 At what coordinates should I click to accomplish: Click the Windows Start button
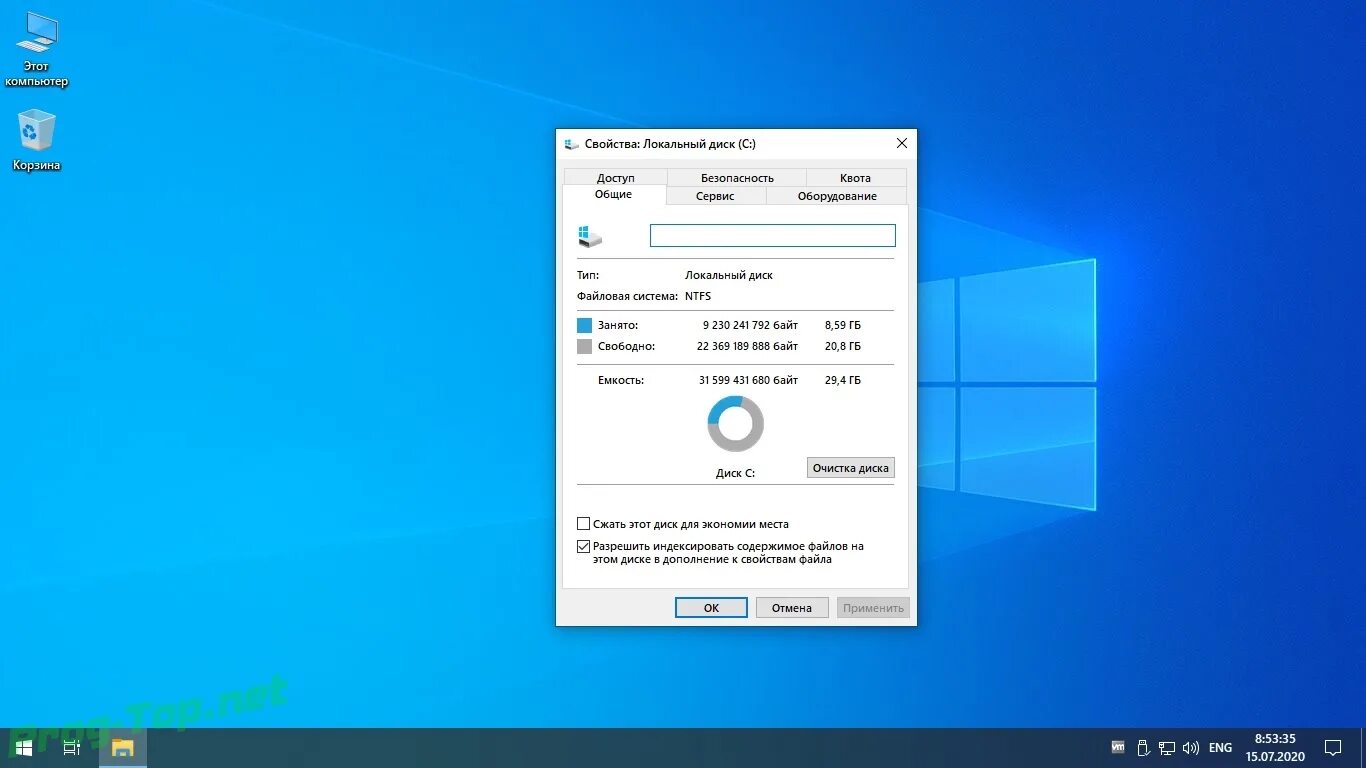coord(22,747)
